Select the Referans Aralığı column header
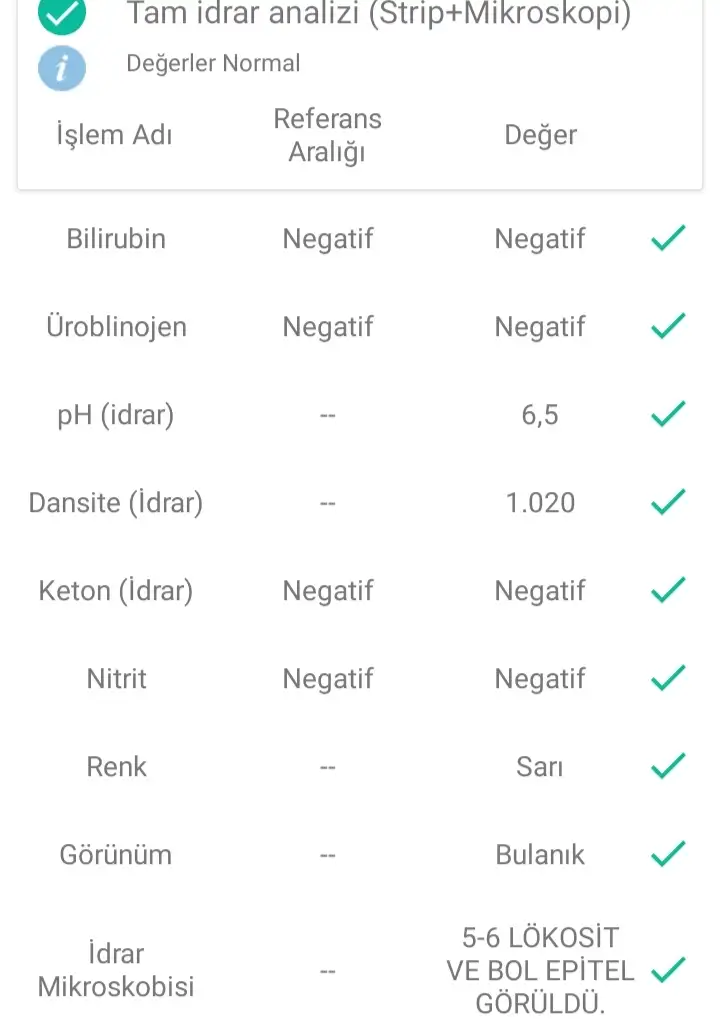720x1019 pixels. tap(328, 135)
